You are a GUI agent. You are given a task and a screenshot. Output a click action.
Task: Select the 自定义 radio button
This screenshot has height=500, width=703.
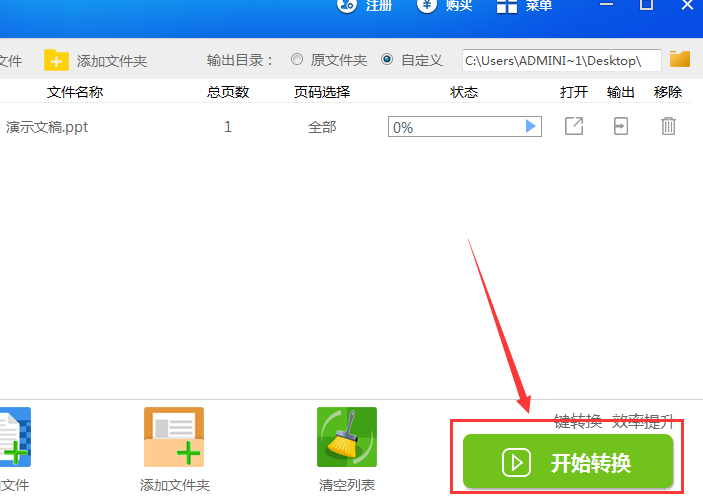(387, 60)
